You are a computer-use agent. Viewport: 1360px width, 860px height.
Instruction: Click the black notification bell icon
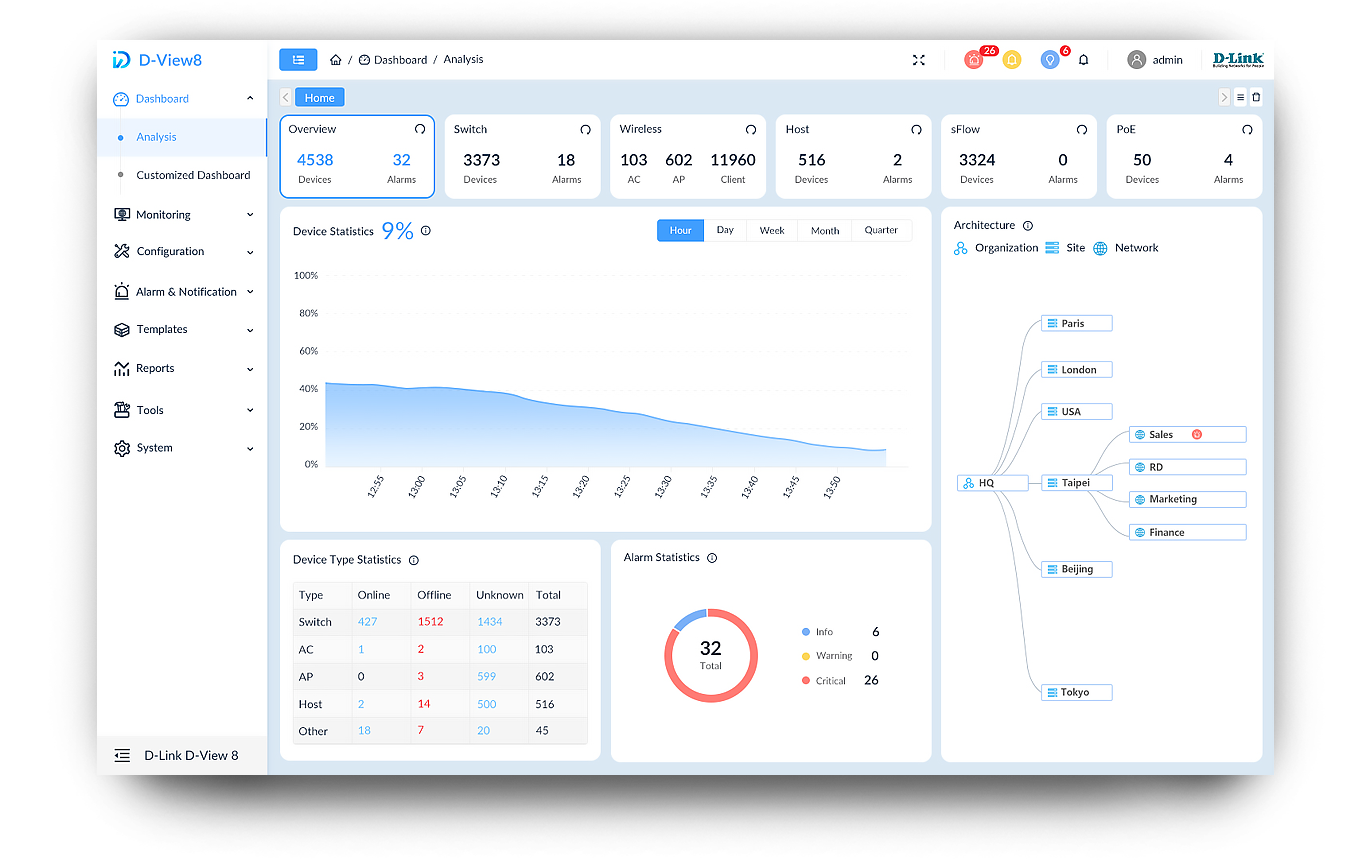pos(1083,60)
